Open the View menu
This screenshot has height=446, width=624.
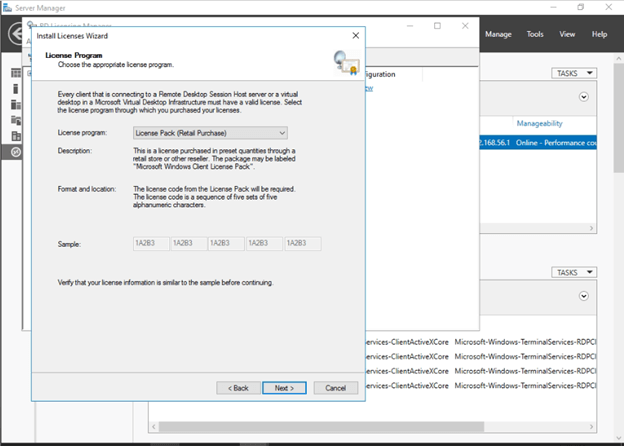click(x=567, y=34)
